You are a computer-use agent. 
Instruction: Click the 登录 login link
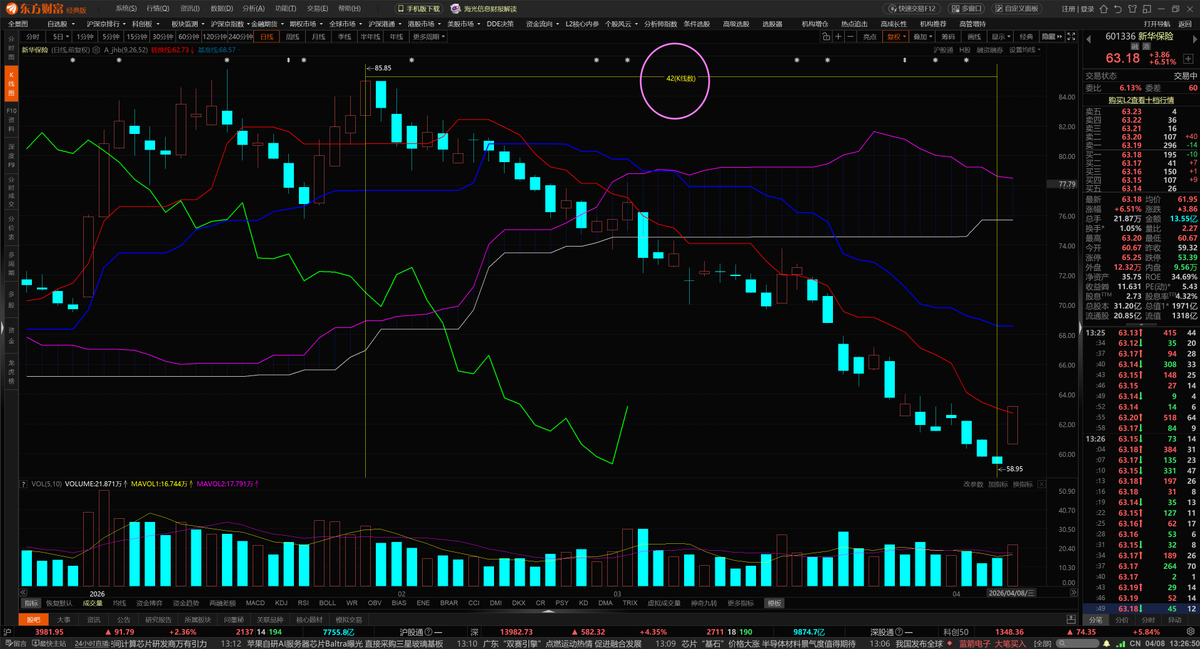click(1087, 8)
